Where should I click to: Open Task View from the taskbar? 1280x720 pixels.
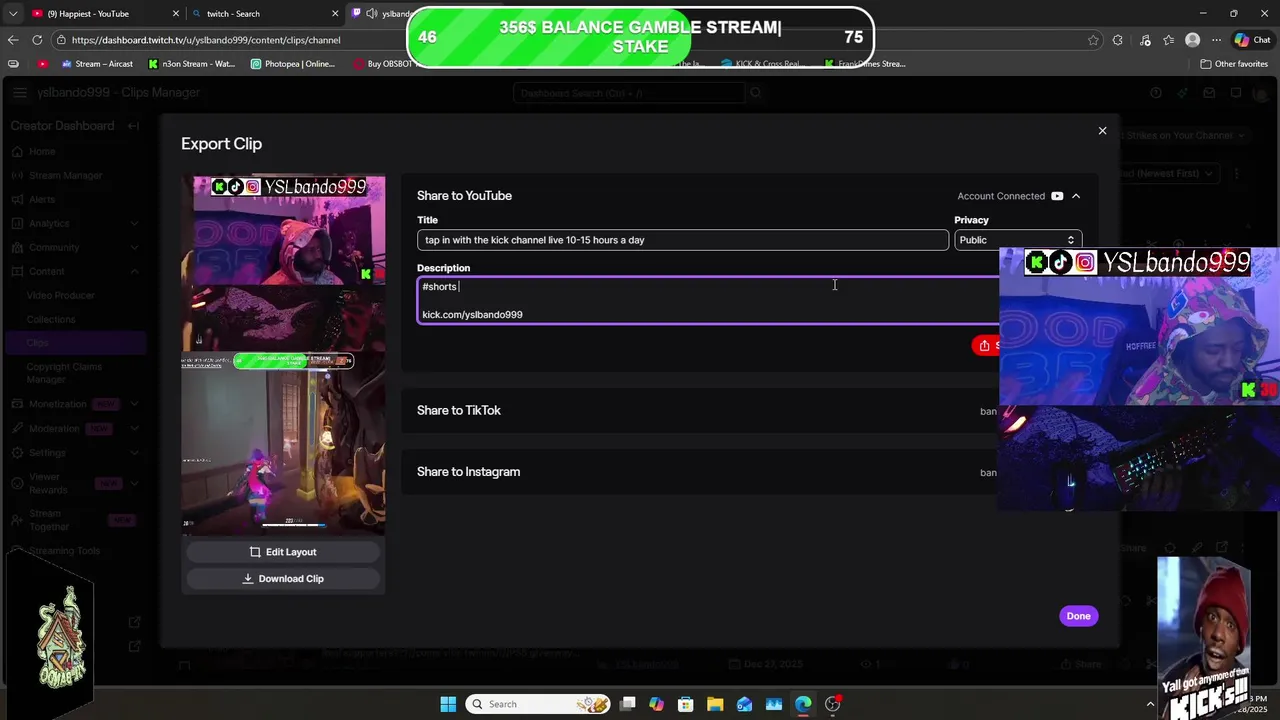coord(627,704)
